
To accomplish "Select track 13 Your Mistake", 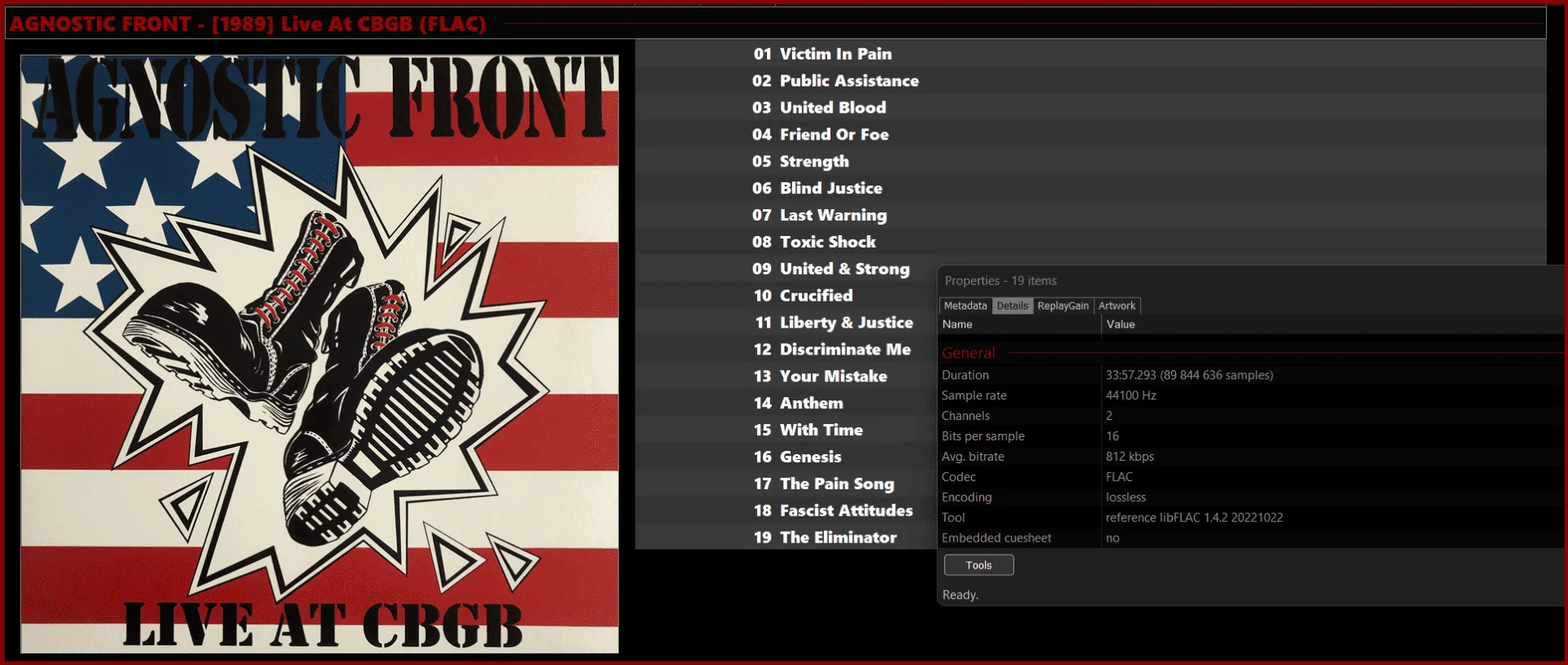I will point(820,377).
